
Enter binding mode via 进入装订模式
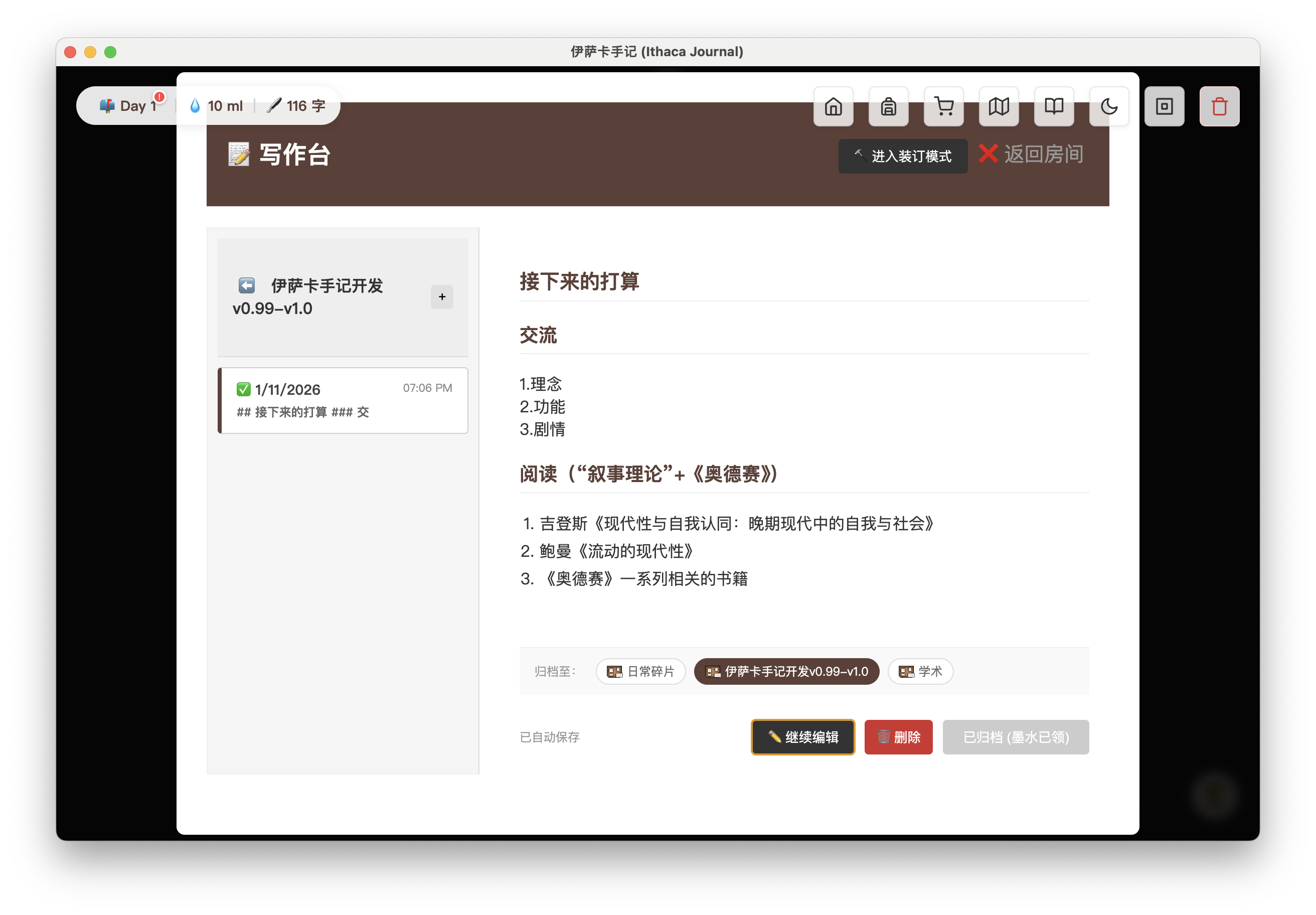coord(903,156)
